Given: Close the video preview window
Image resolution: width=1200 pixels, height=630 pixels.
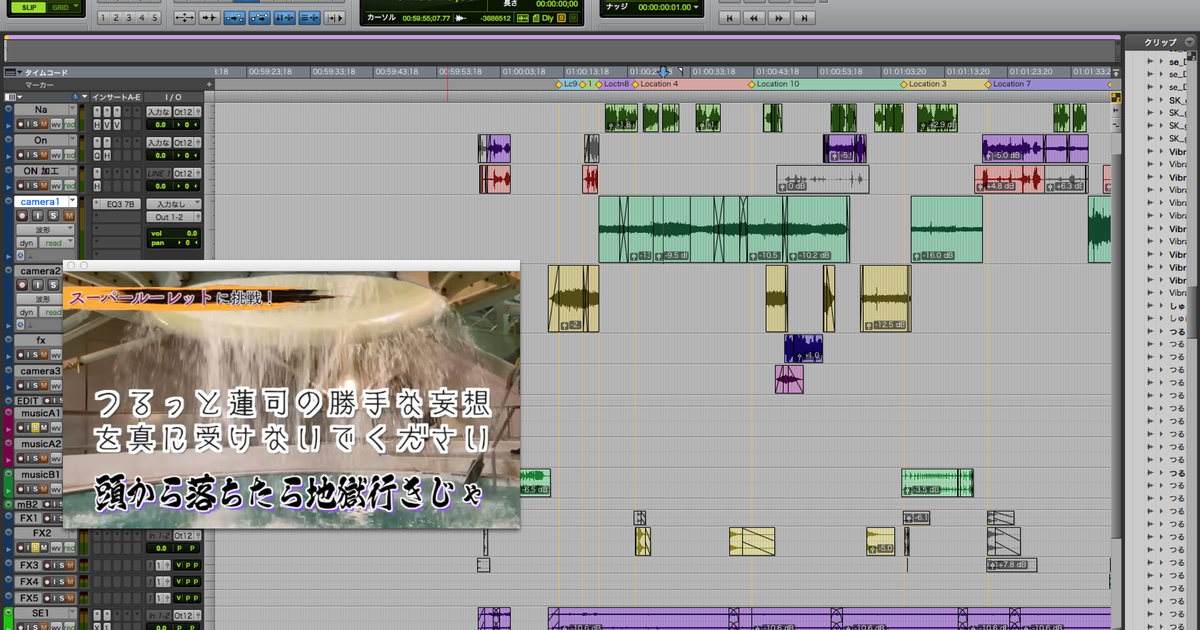Looking at the screenshot, I should (70, 266).
